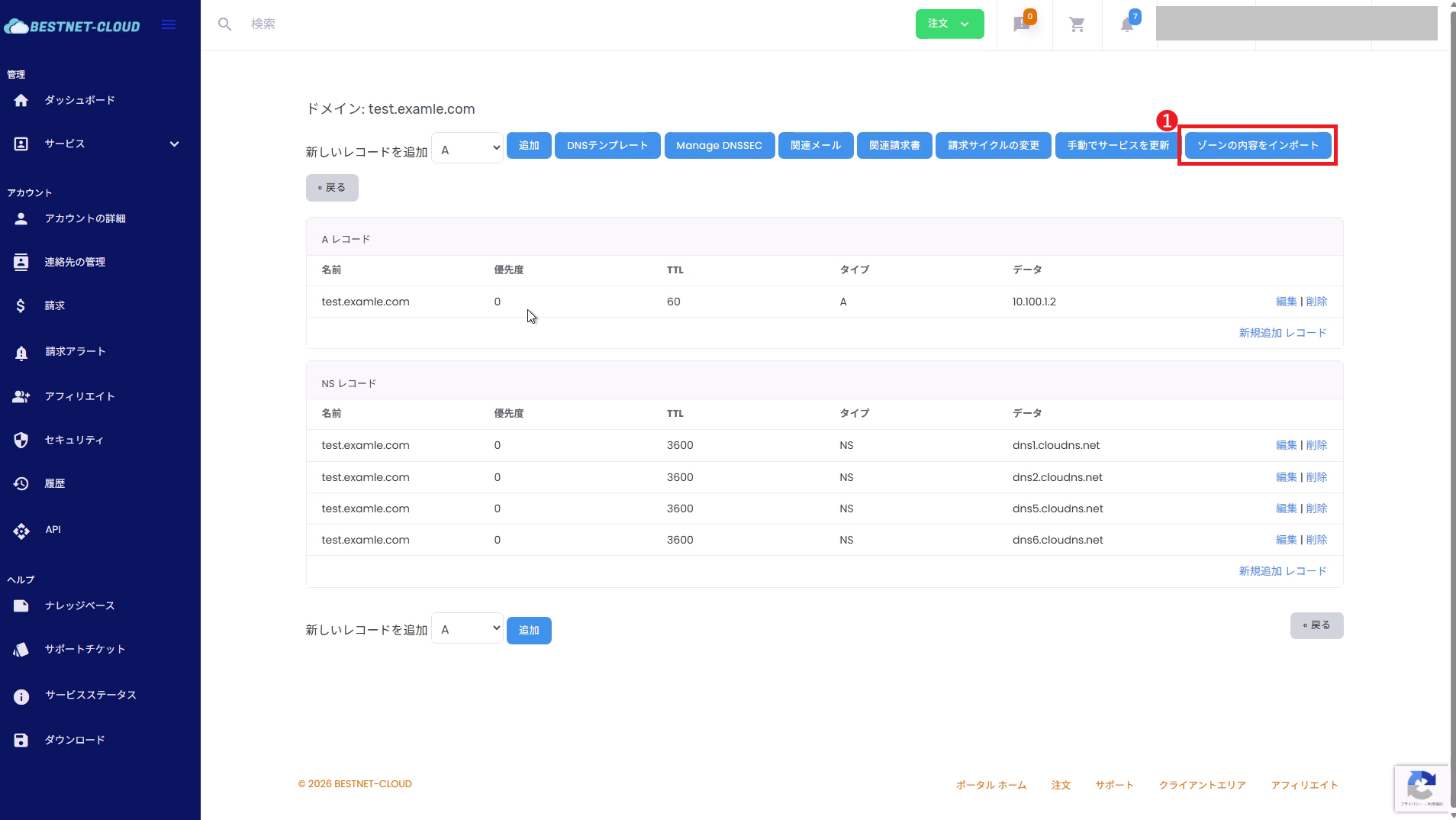Click the hamburger menu icon beside logo
Screen dimensions: 1456x820
point(169,25)
